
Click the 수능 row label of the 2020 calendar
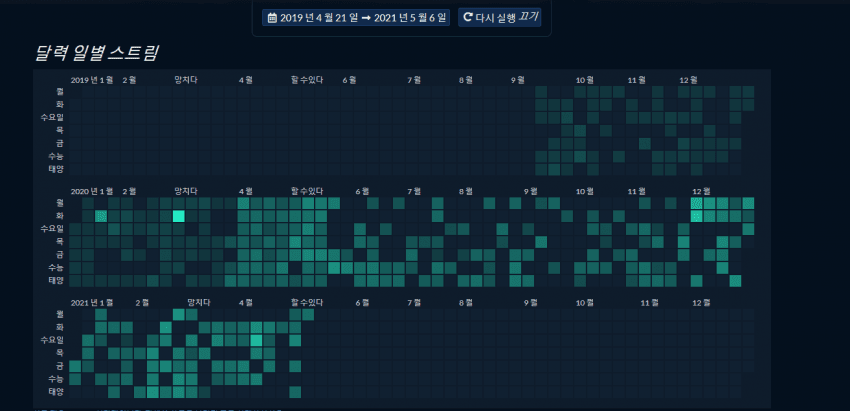pos(56,267)
